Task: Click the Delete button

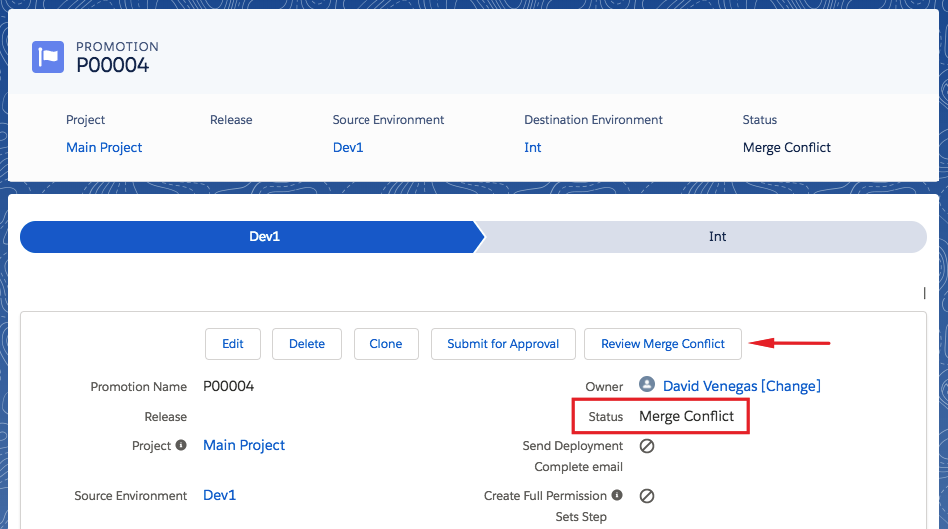Action: click(x=307, y=344)
